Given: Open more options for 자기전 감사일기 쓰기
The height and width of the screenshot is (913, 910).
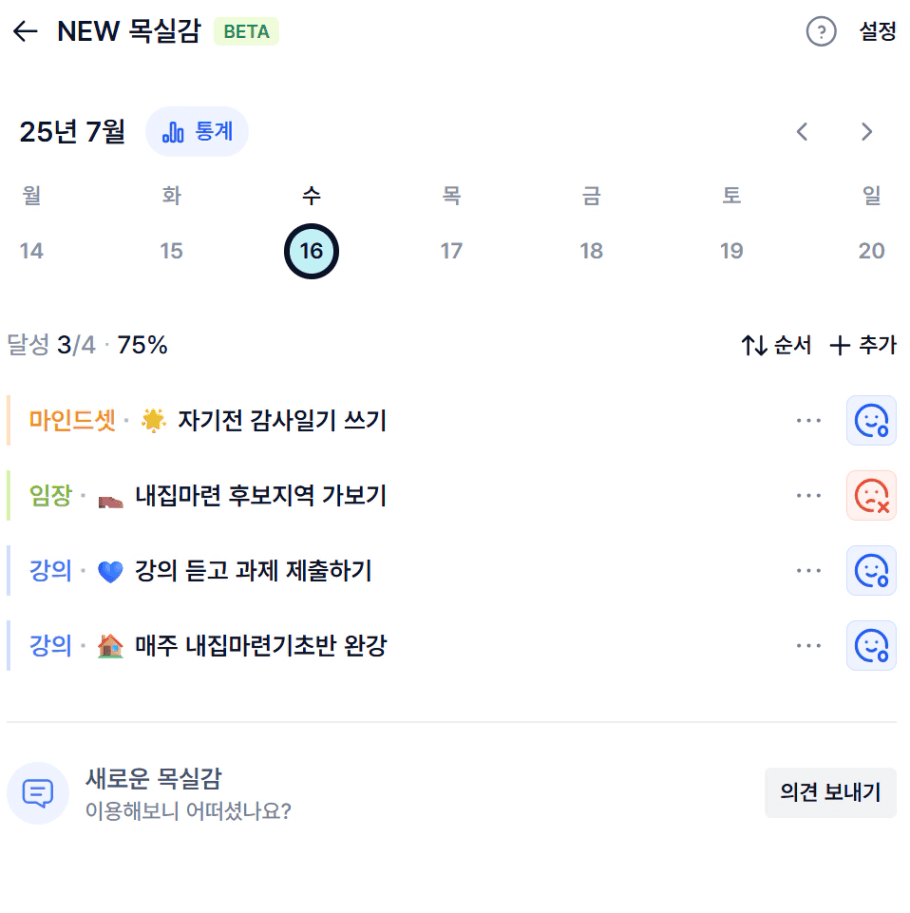Looking at the screenshot, I should click(809, 420).
